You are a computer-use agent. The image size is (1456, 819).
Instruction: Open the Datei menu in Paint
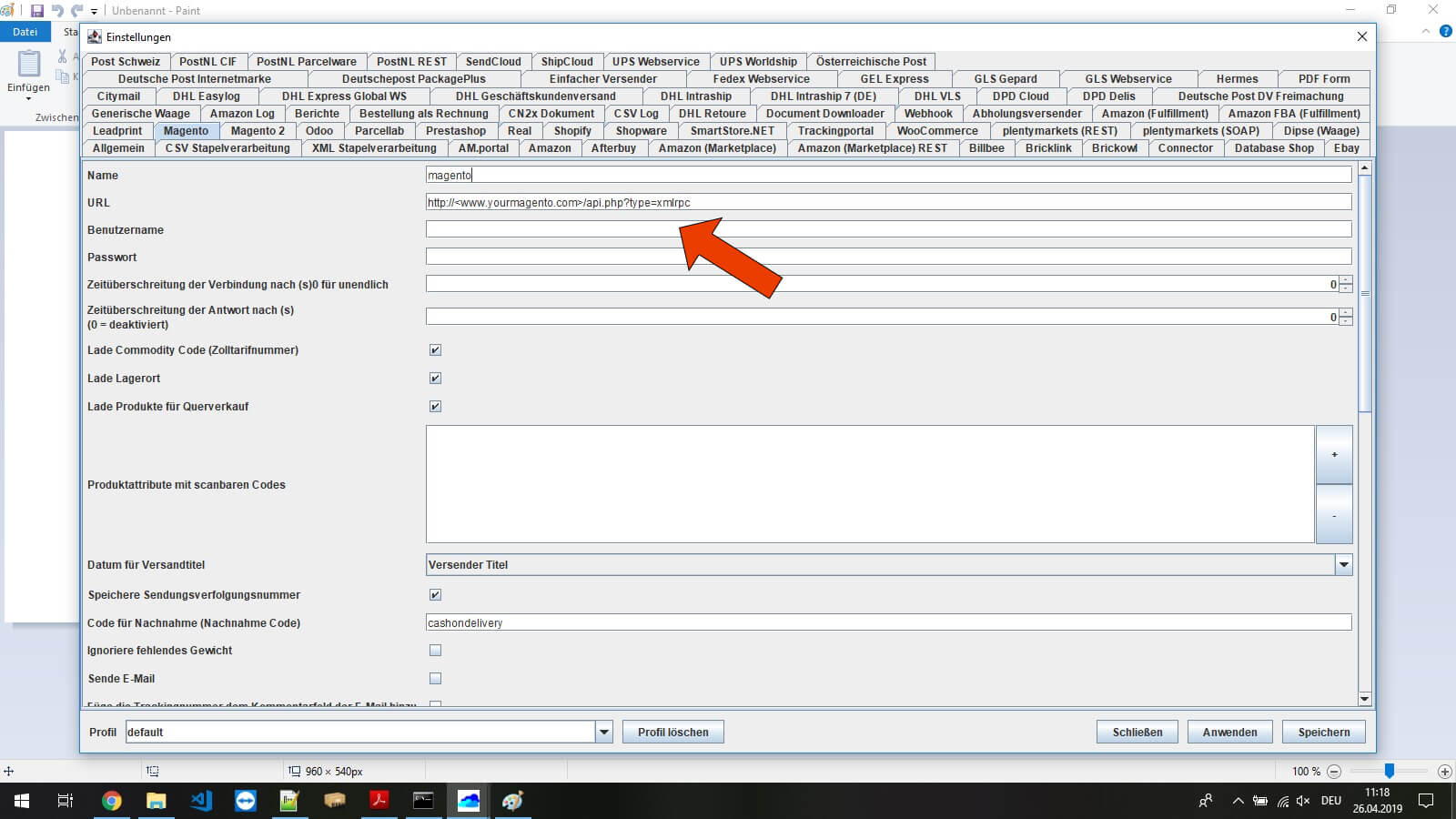point(25,32)
